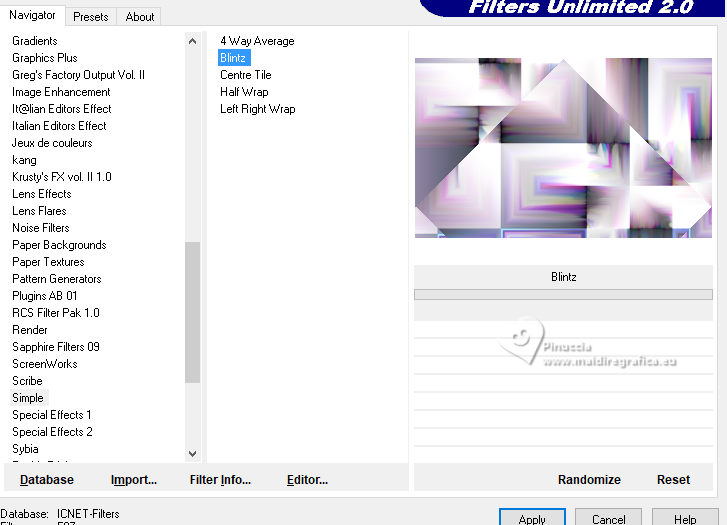The width and height of the screenshot is (727, 525).
Task: Select Sapphire Filters 09 category
Action: tap(56, 347)
